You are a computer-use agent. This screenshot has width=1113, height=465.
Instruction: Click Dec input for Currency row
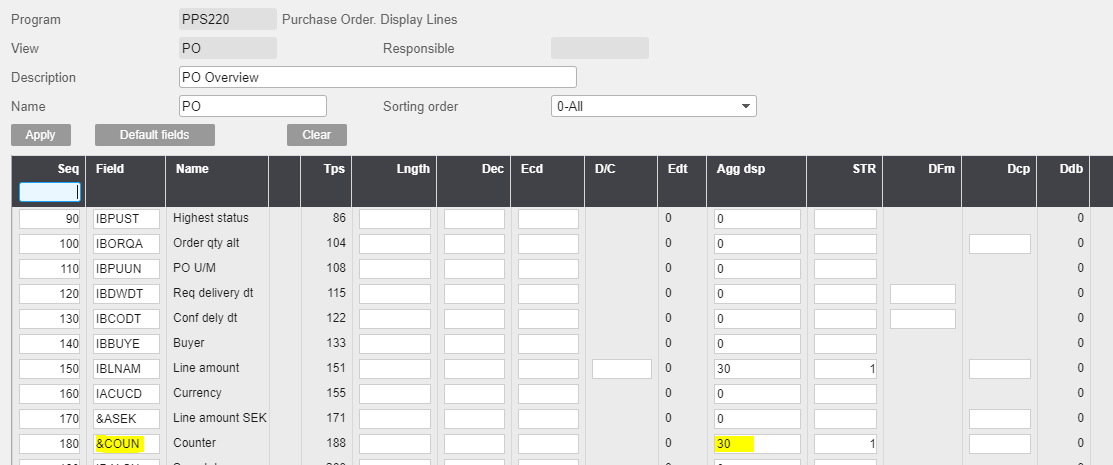tap(474, 393)
